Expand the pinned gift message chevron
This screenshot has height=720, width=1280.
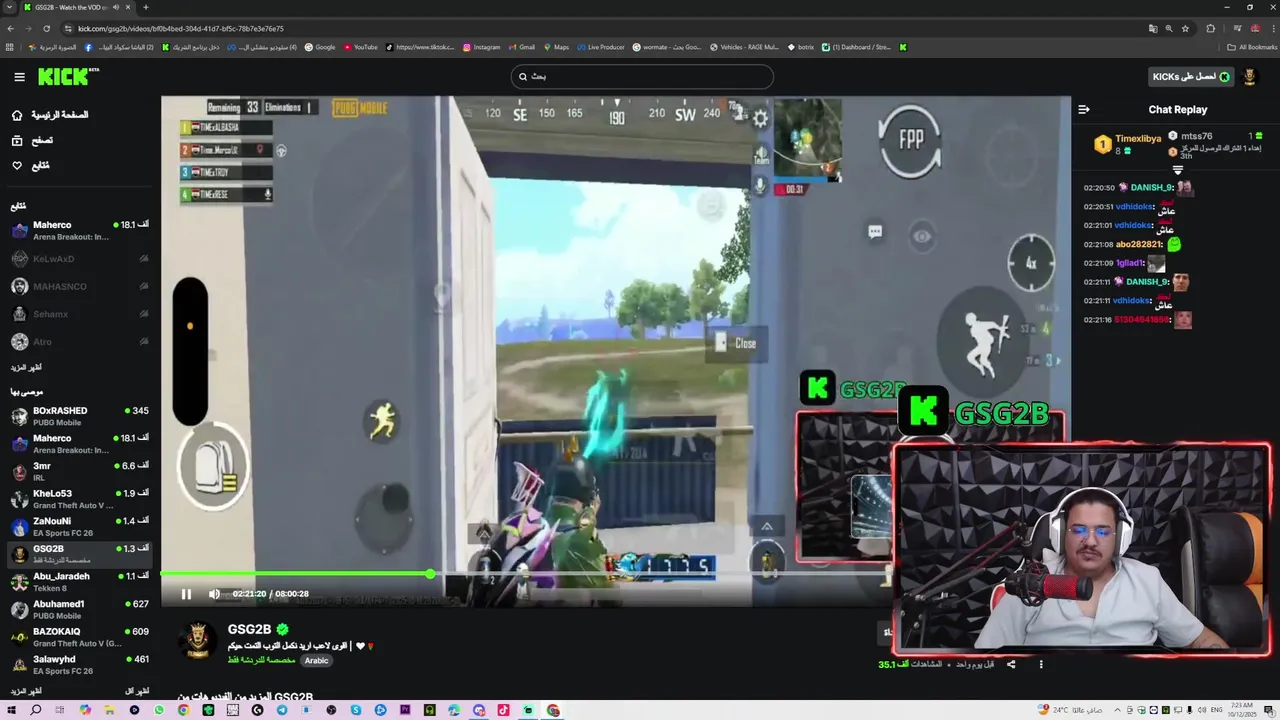1177,170
